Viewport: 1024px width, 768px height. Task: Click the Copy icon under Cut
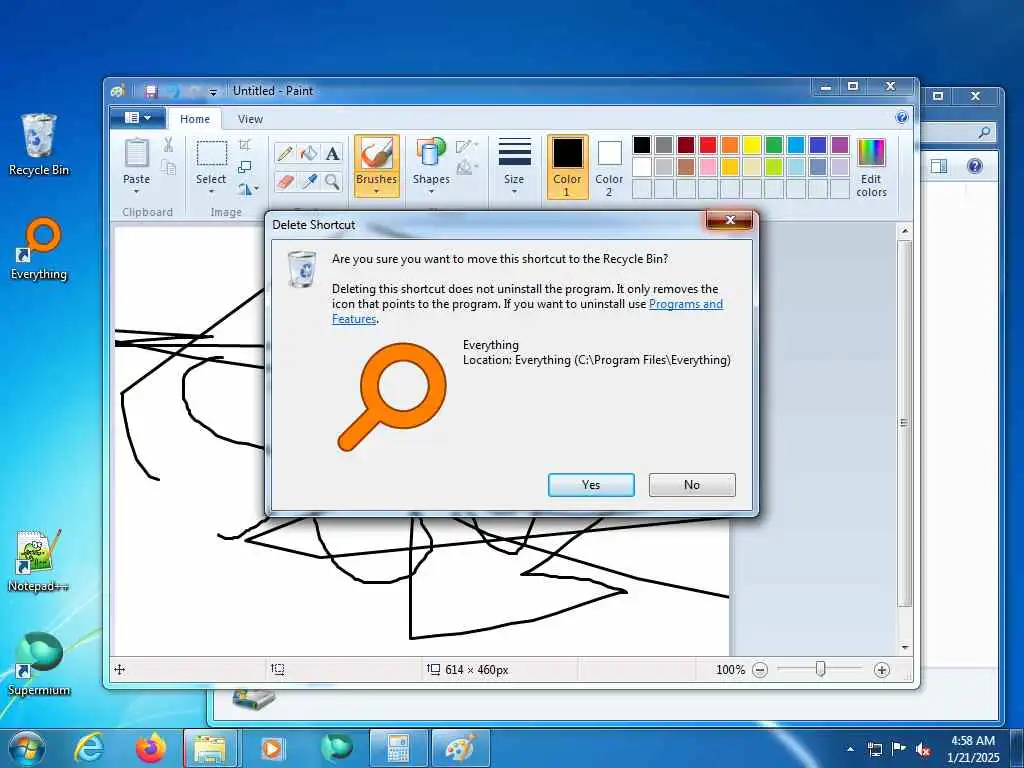point(168,167)
